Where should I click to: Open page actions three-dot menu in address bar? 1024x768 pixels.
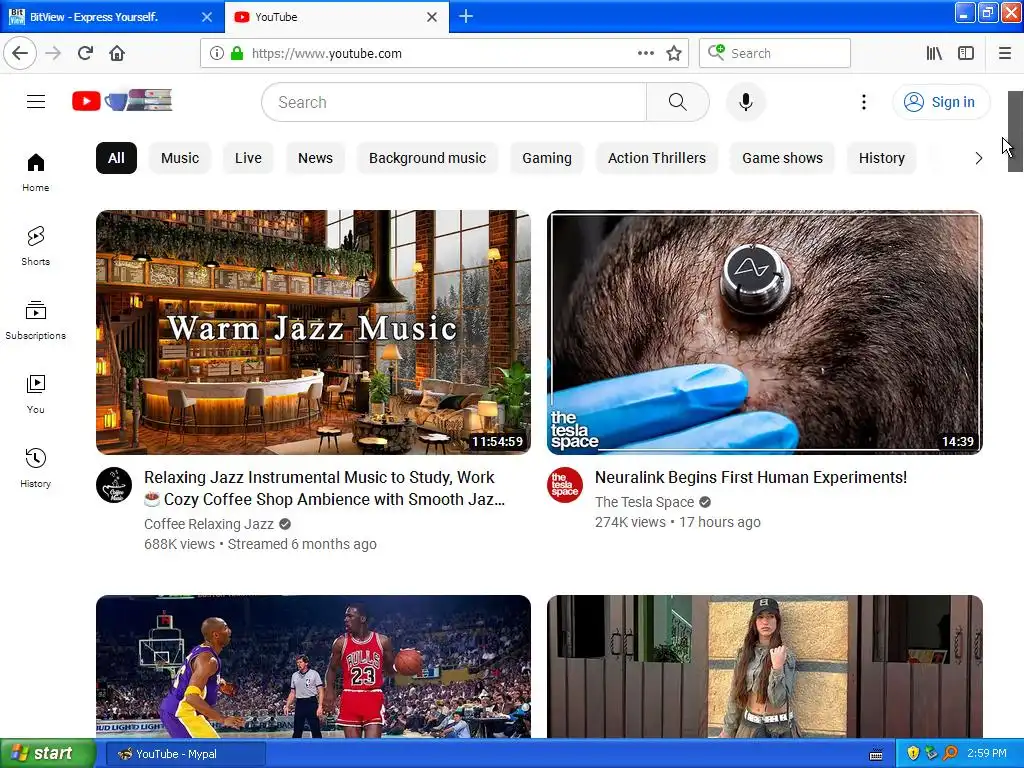point(645,53)
